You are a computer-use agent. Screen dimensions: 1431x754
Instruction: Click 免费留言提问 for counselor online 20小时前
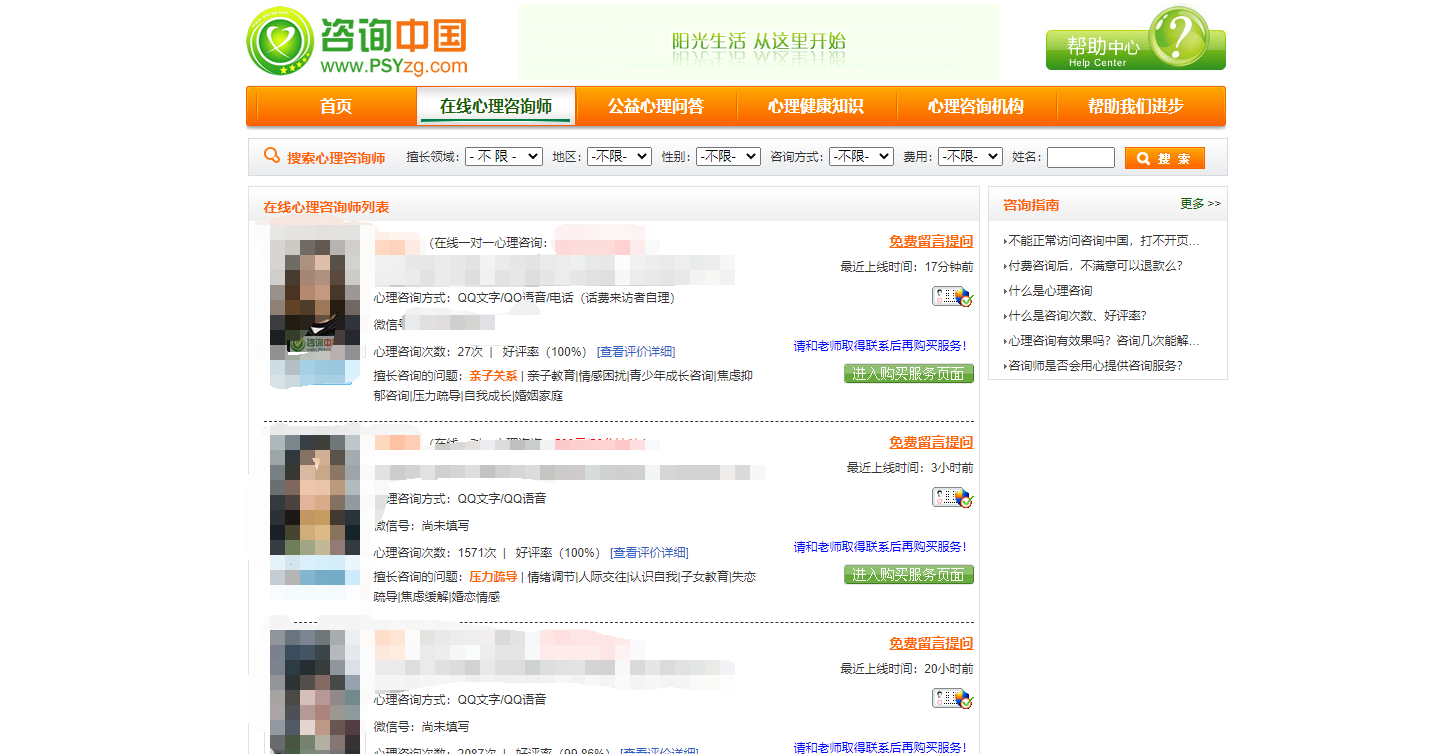click(x=931, y=643)
